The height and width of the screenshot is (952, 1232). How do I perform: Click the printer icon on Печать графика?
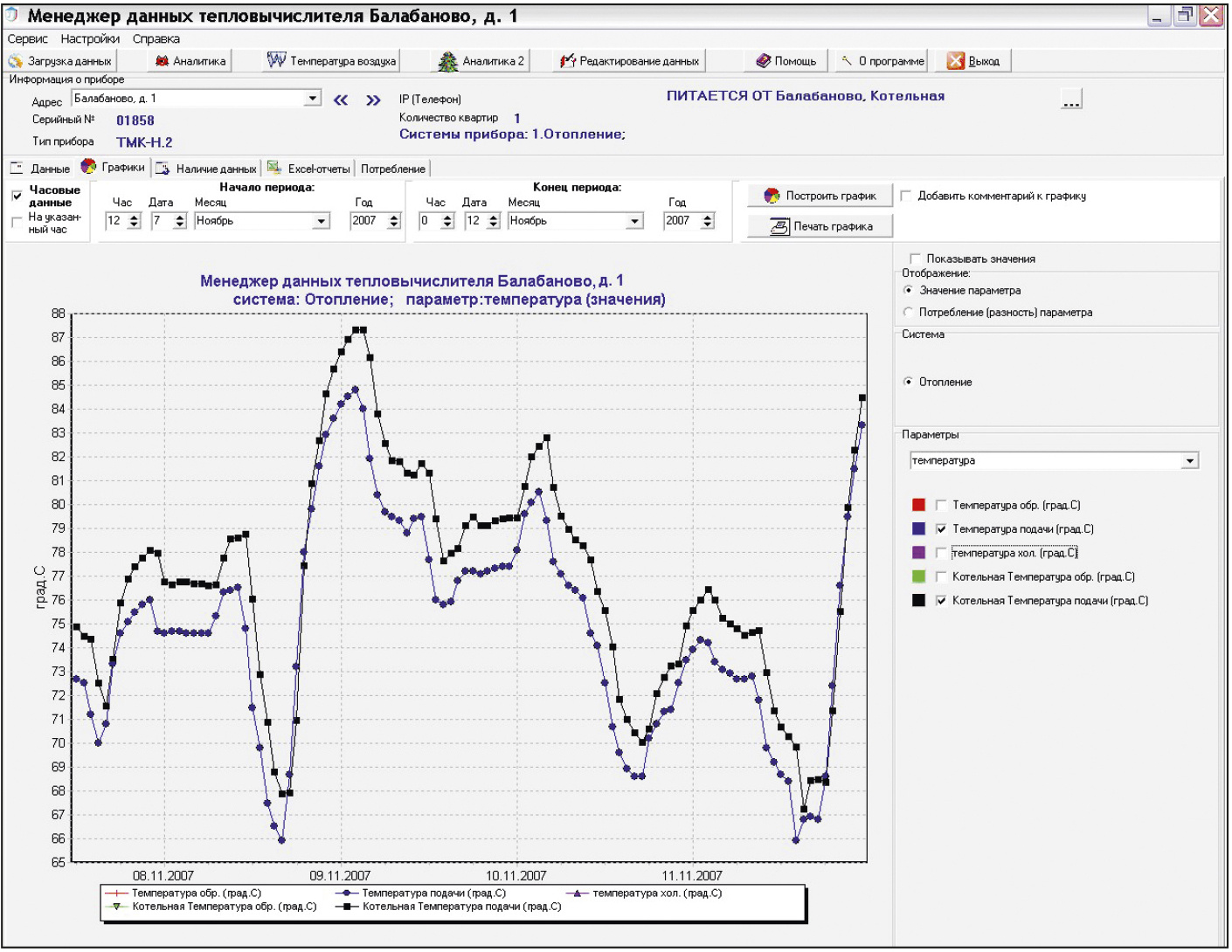(779, 226)
